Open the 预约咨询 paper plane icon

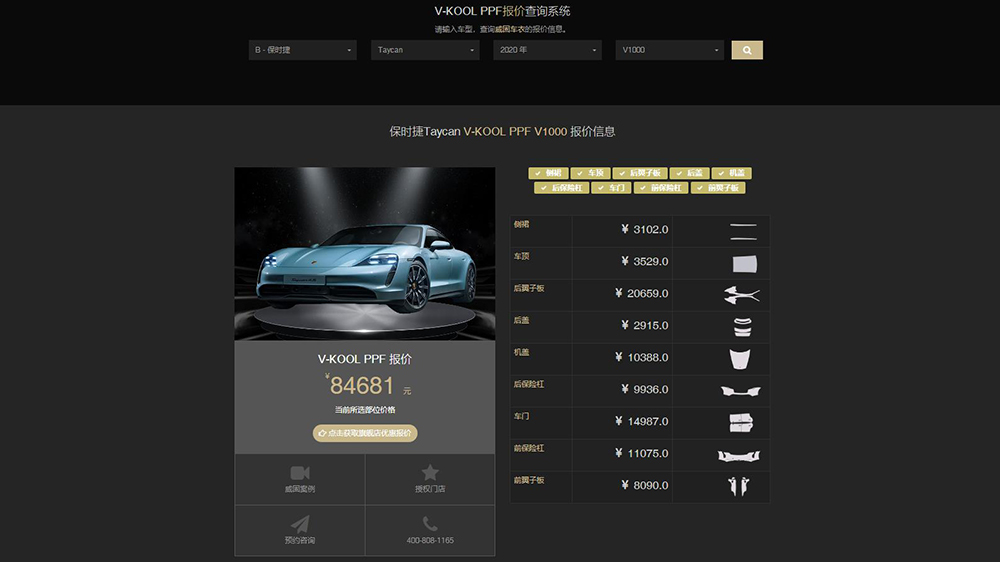tap(300, 524)
